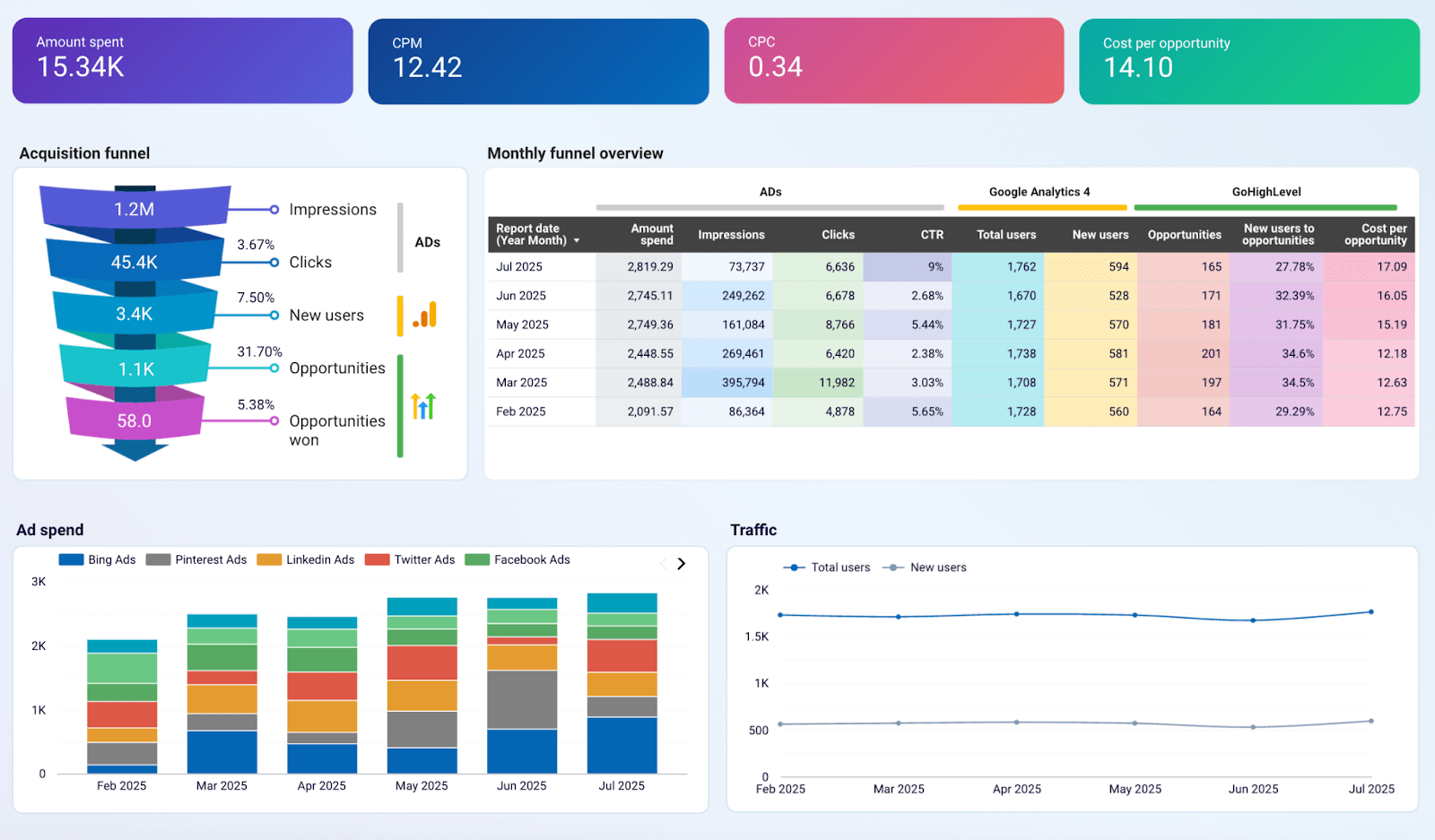Select the GoHighLevel column group header
Screen dimensions: 1435x840
(x=1265, y=192)
